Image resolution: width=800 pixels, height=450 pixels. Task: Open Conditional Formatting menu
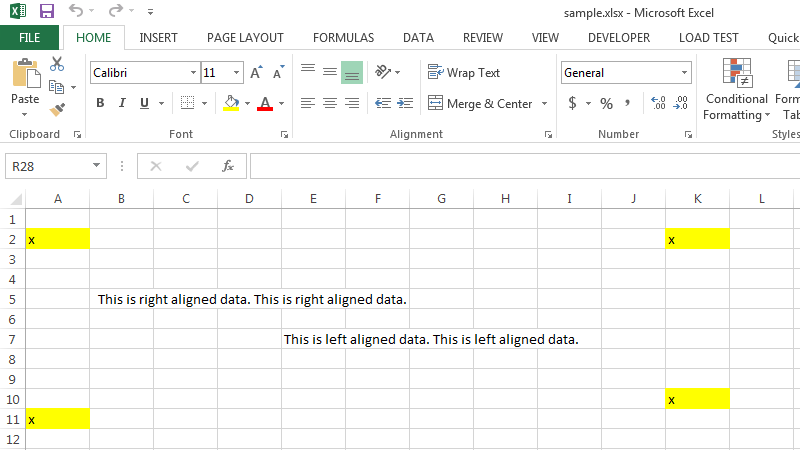tap(736, 90)
